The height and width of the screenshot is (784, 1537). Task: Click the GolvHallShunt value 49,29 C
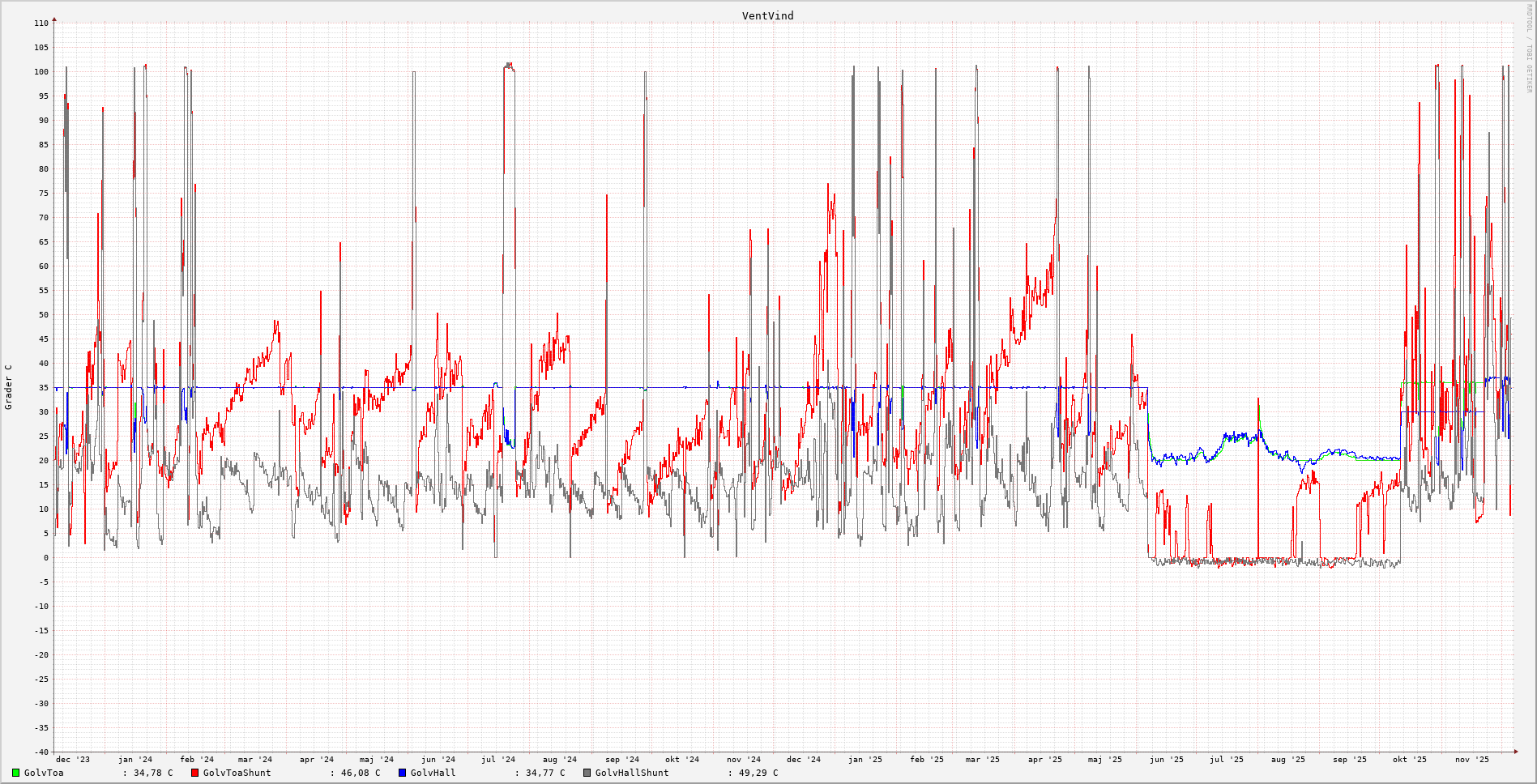pyautogui.click(x=758, y=773)
